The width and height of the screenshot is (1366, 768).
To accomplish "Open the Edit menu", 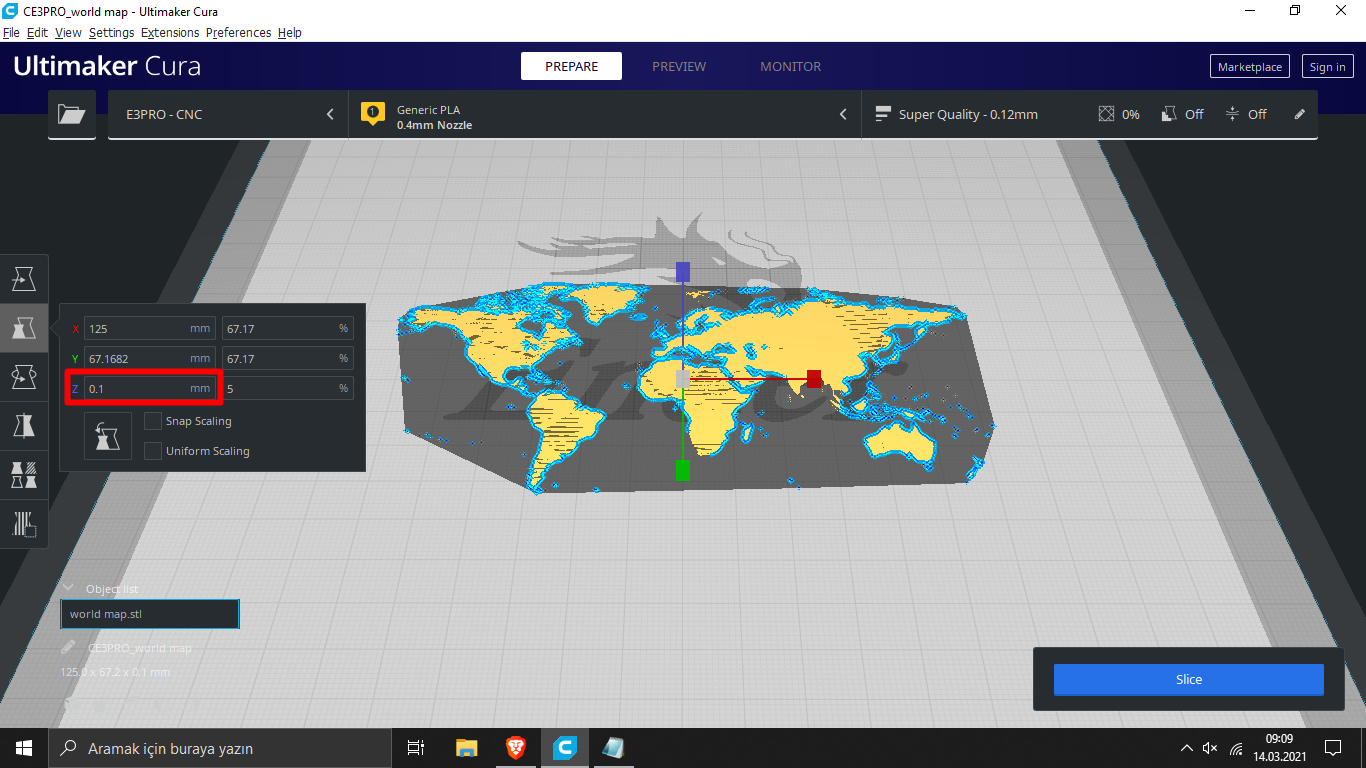I will (x=37, y=32).
